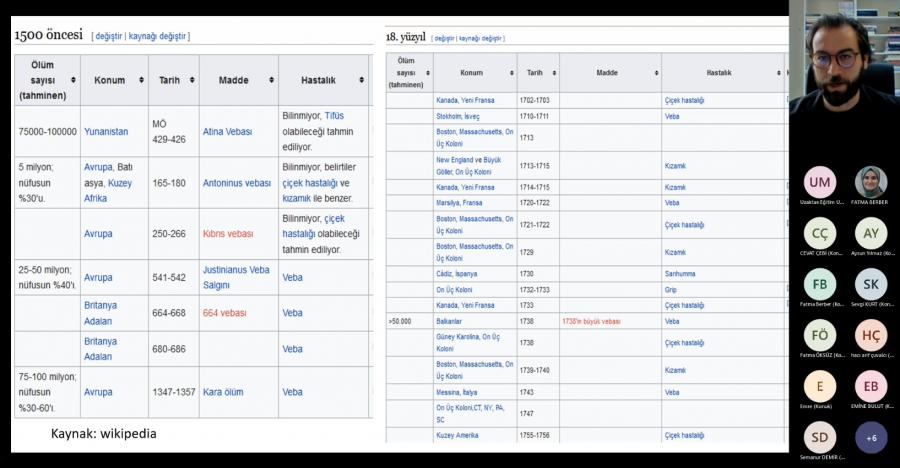Viewport: 900px width, 468px height.
Task: Select the AY avatar for Aysun Yılmaz
Action: [x=871, y=233]
